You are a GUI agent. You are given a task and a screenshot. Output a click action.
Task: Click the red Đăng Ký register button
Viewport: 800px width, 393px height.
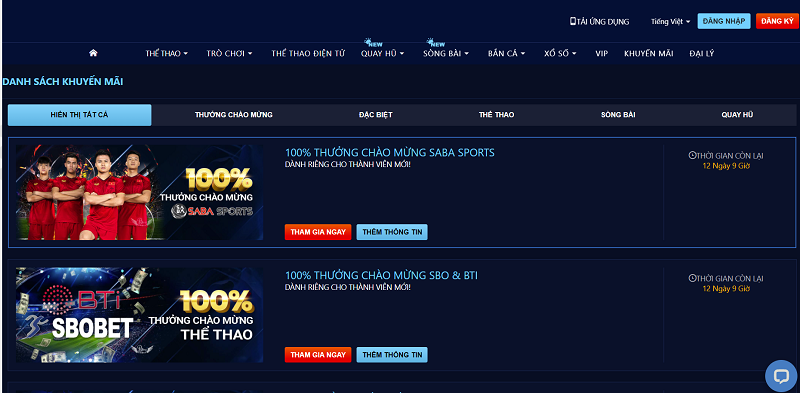click(x=778, y=21)
